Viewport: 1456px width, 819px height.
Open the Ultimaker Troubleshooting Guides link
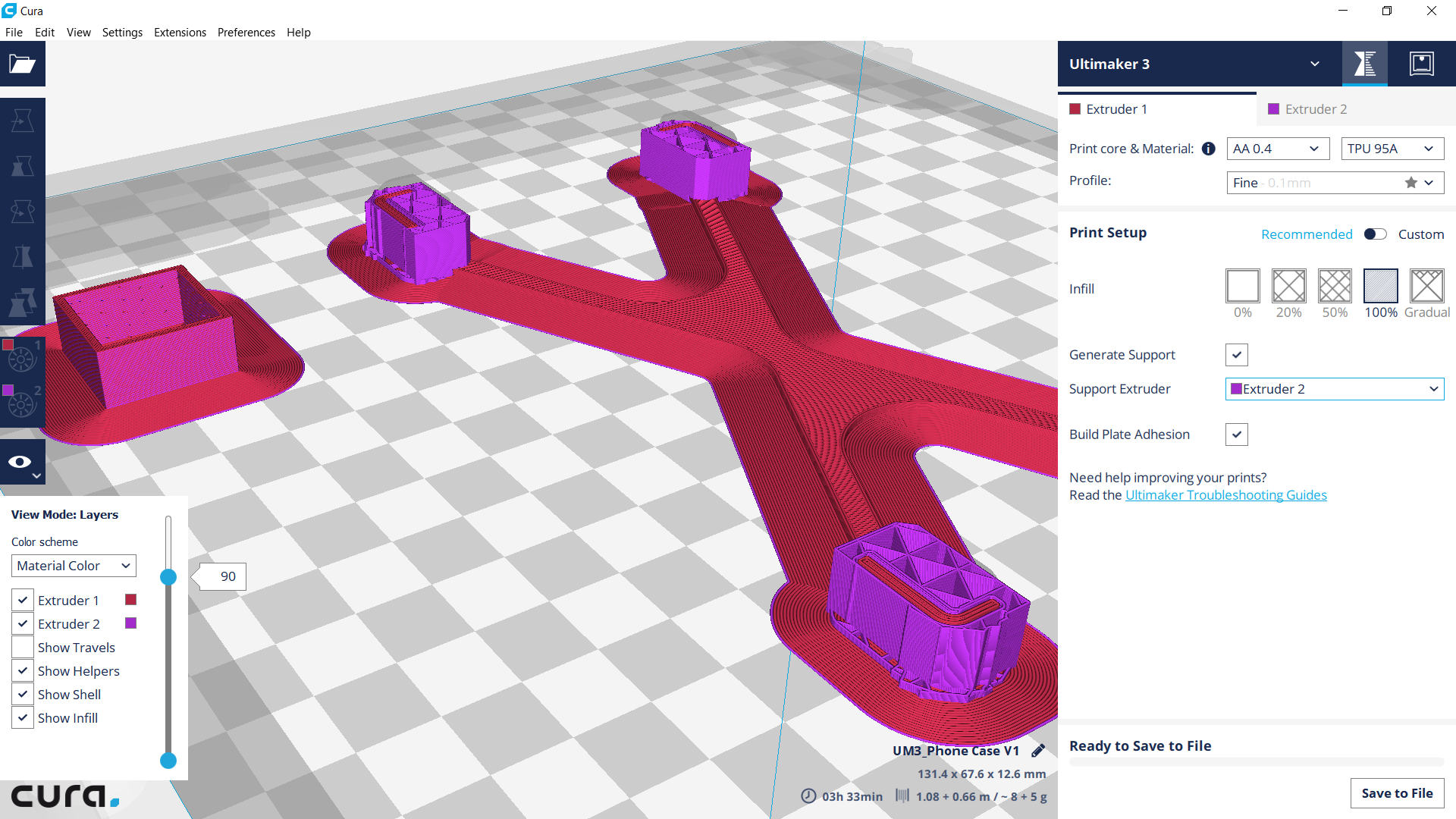1225,495
